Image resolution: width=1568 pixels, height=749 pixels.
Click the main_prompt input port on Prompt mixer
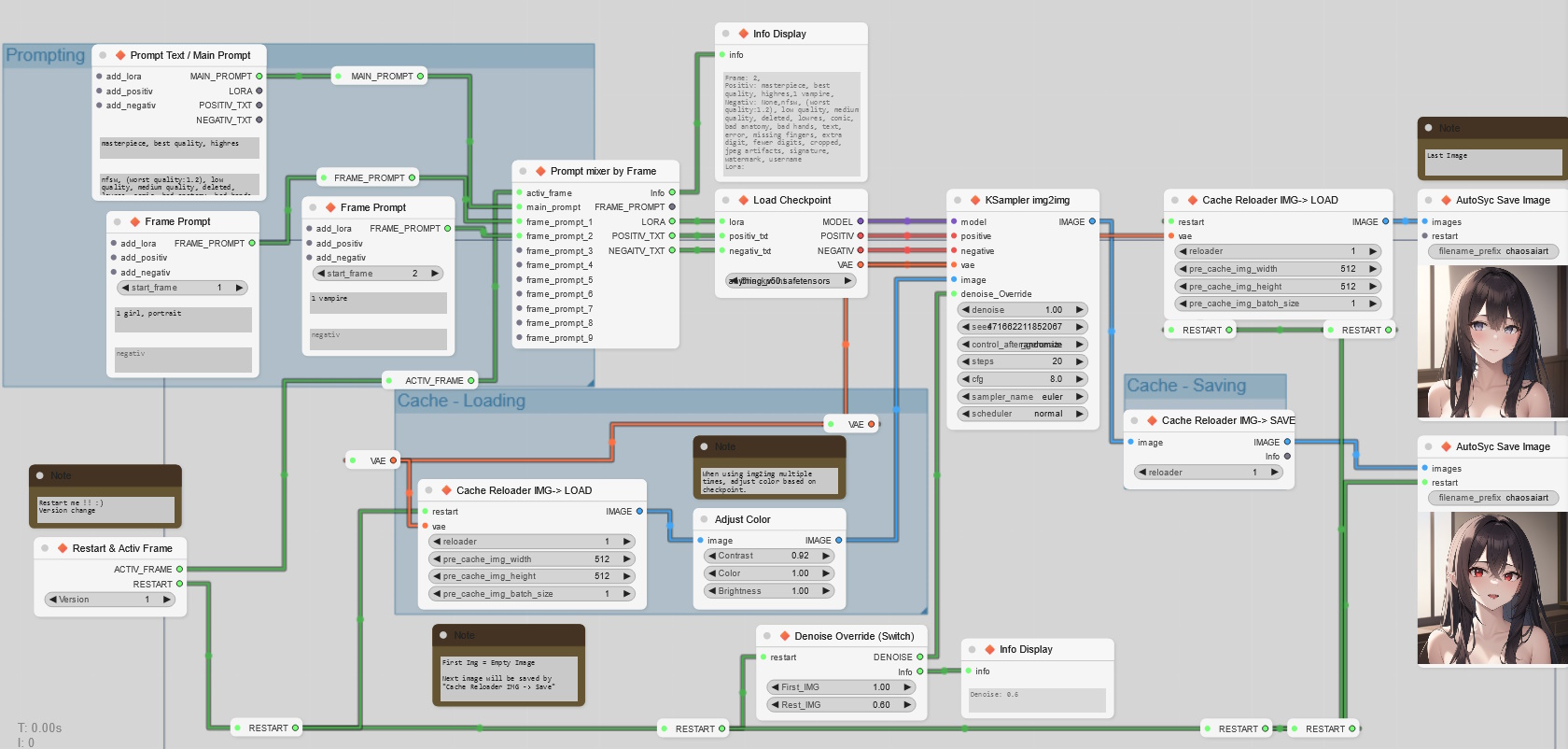tap(518, 207)
